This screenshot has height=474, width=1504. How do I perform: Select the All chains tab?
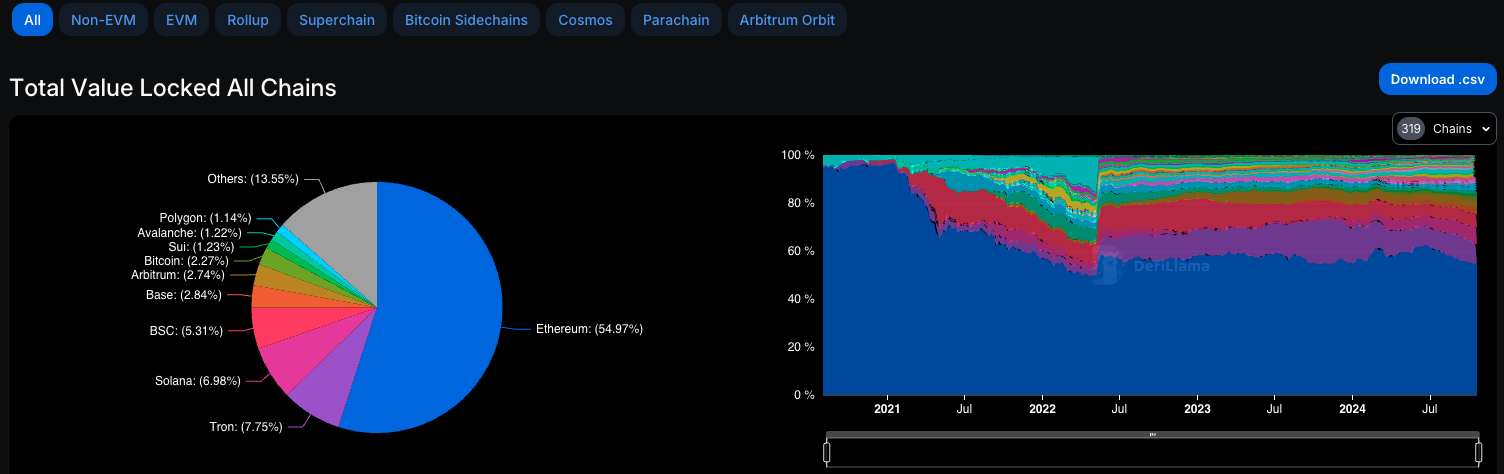32,20
